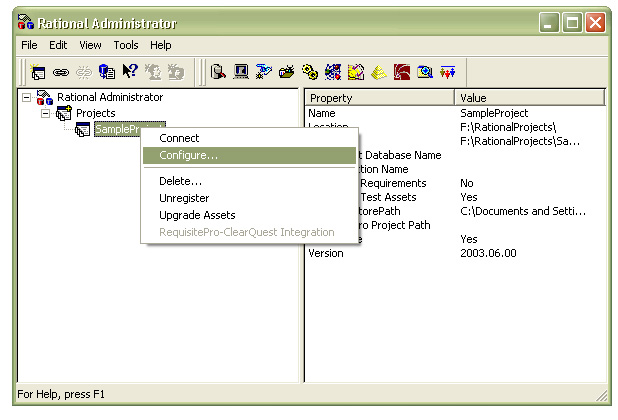Click the magnifier over window toolbar icon
Image resolution: width=618 pixels, height=420 pixels.
point(425,72)
